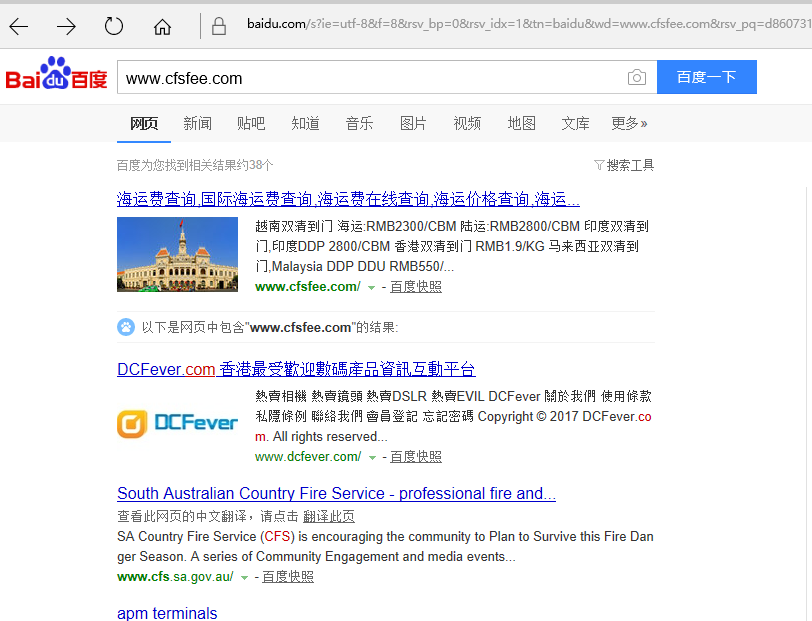Viewport: 812px width, 621px height.
Task: Open 百度快照 for the DCFever result
Action: coord(416,456)
